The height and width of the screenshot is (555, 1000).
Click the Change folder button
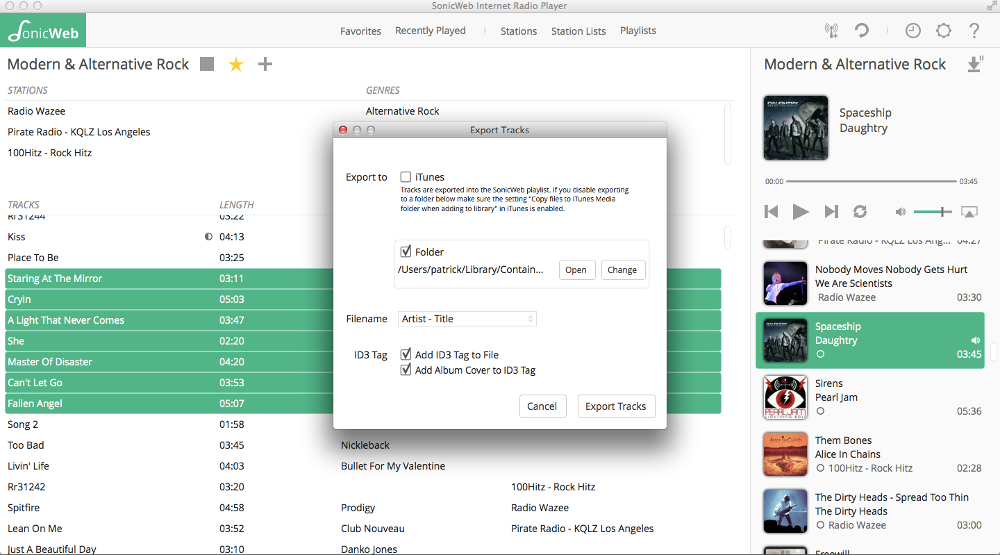point(622,270)
